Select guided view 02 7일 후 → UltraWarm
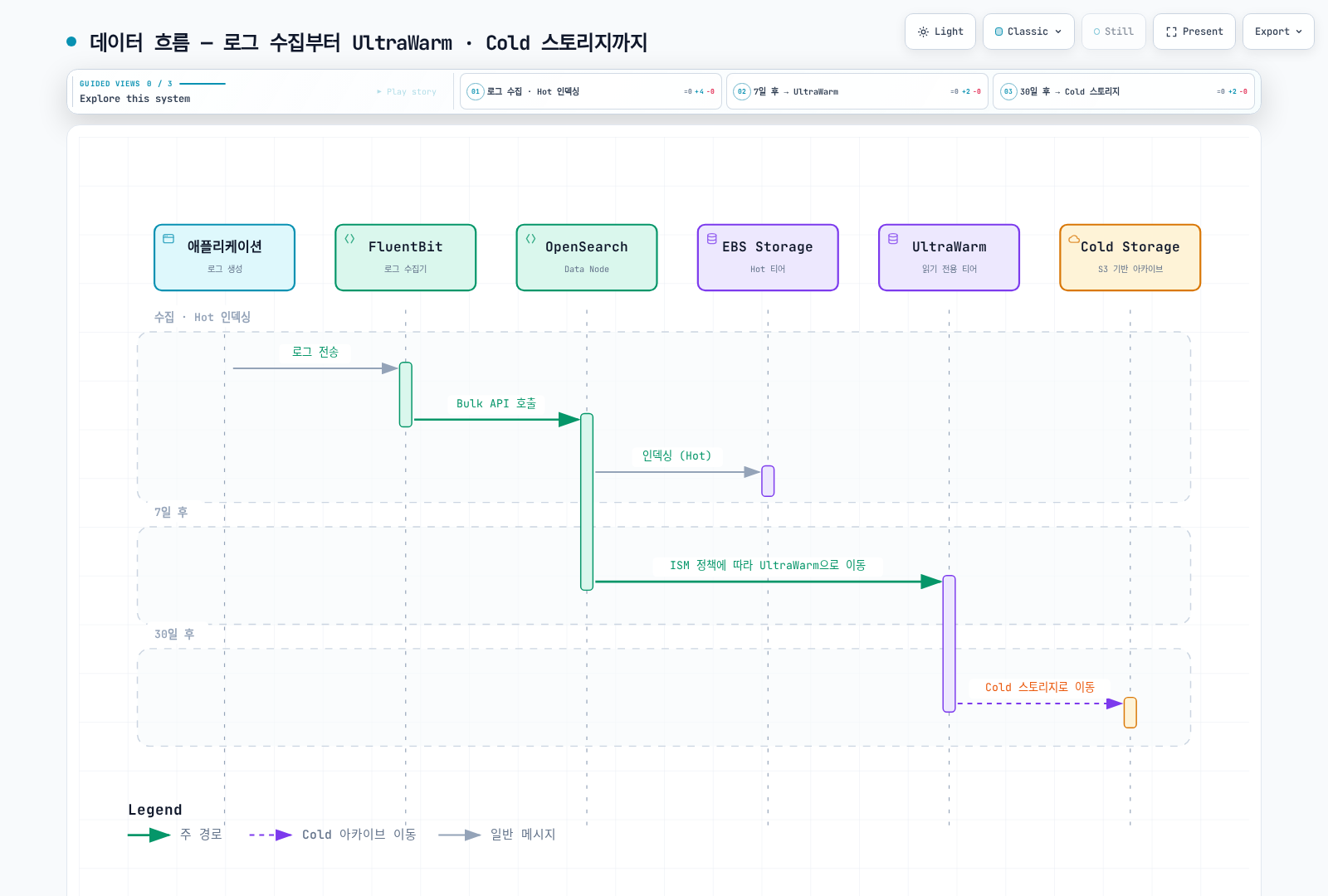Screen dimensions: 1328x896 pos(857,91)
